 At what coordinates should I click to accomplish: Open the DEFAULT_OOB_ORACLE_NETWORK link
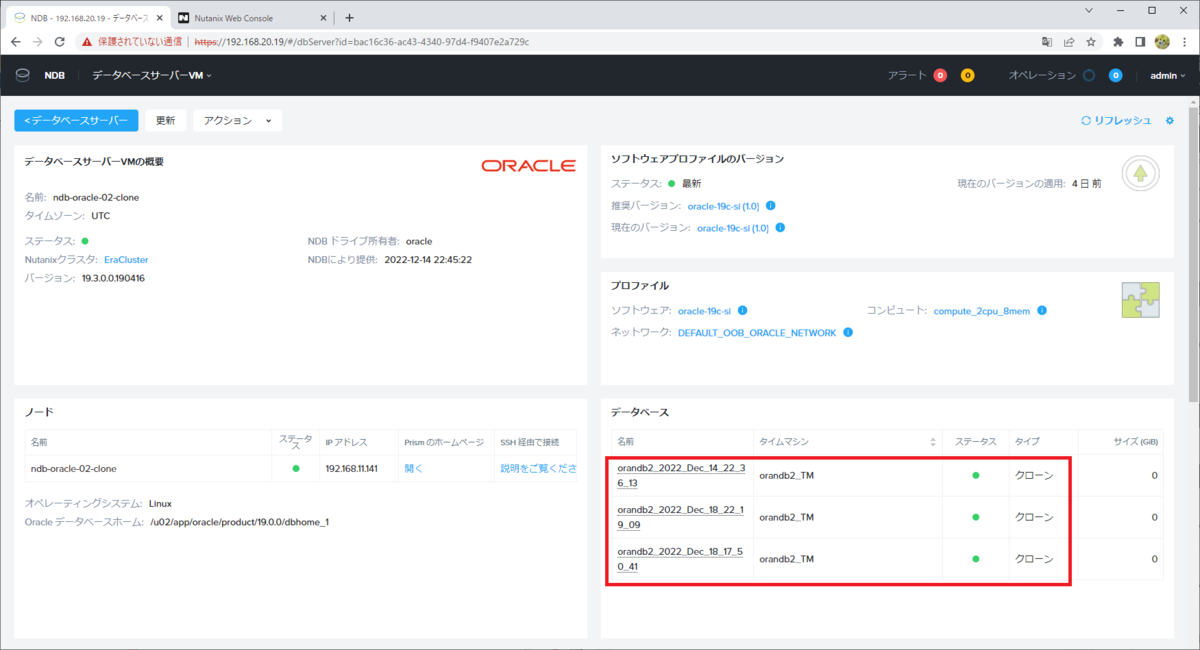[757, 333]
